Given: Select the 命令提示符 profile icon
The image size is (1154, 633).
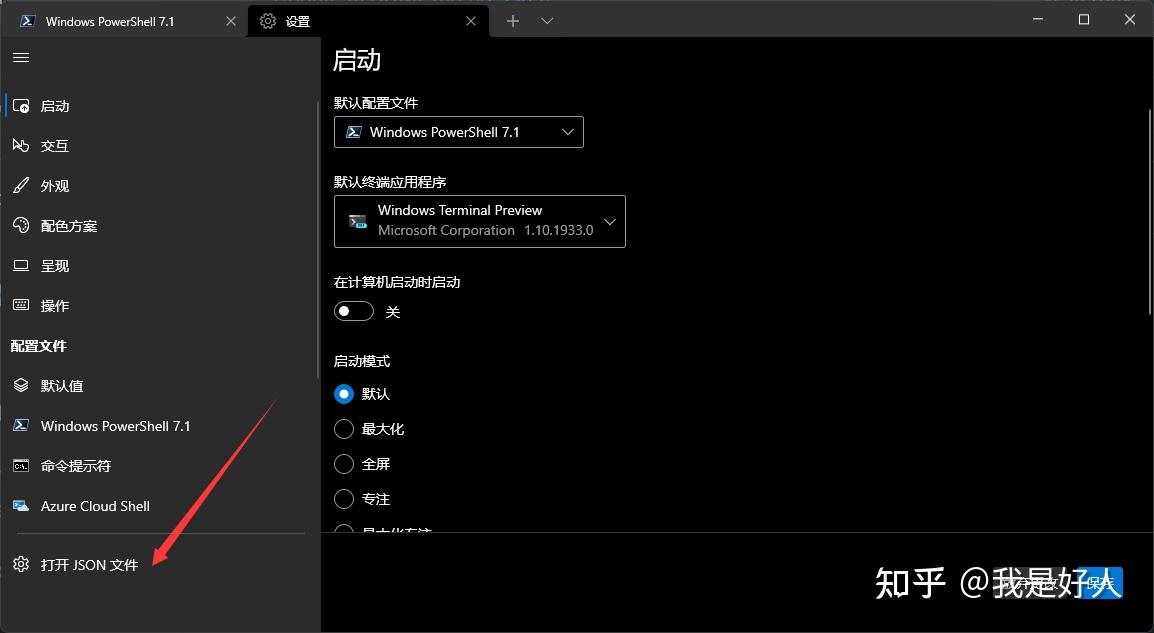Looking at the screenshot, I should tap(22, 465).
